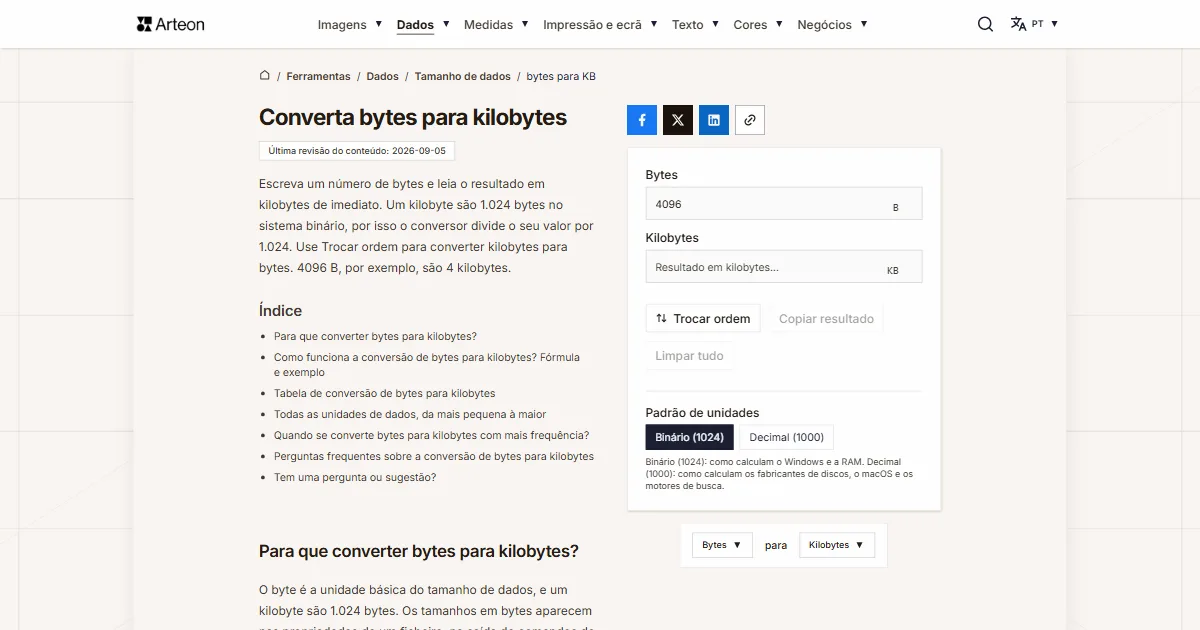This screenshot has width=1200, height=630.
Task: Jump to 'Como funciona a conversão' section
Action: (x=427, y=364)
